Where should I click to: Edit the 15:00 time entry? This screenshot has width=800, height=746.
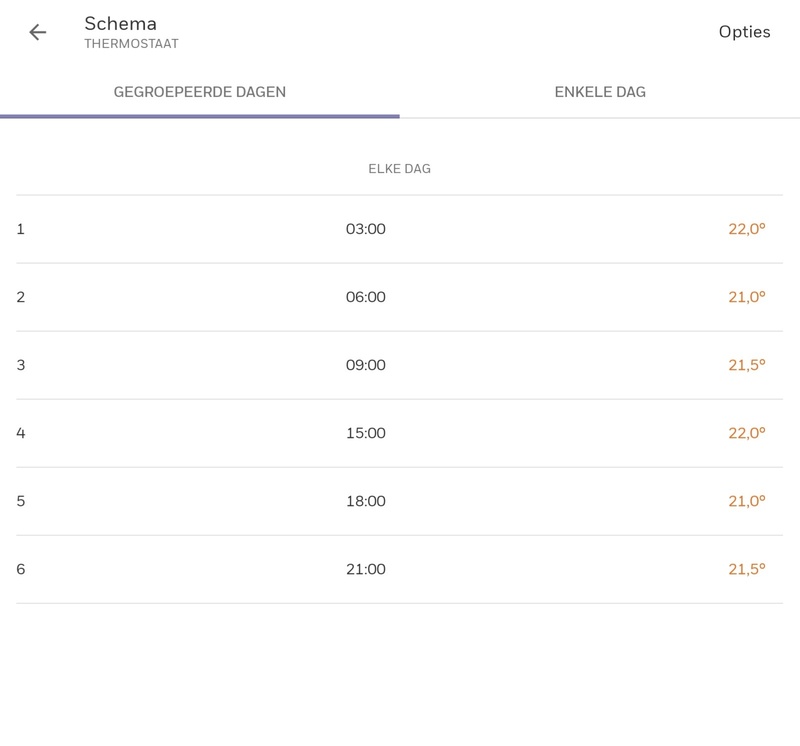[x=365, y=433]
